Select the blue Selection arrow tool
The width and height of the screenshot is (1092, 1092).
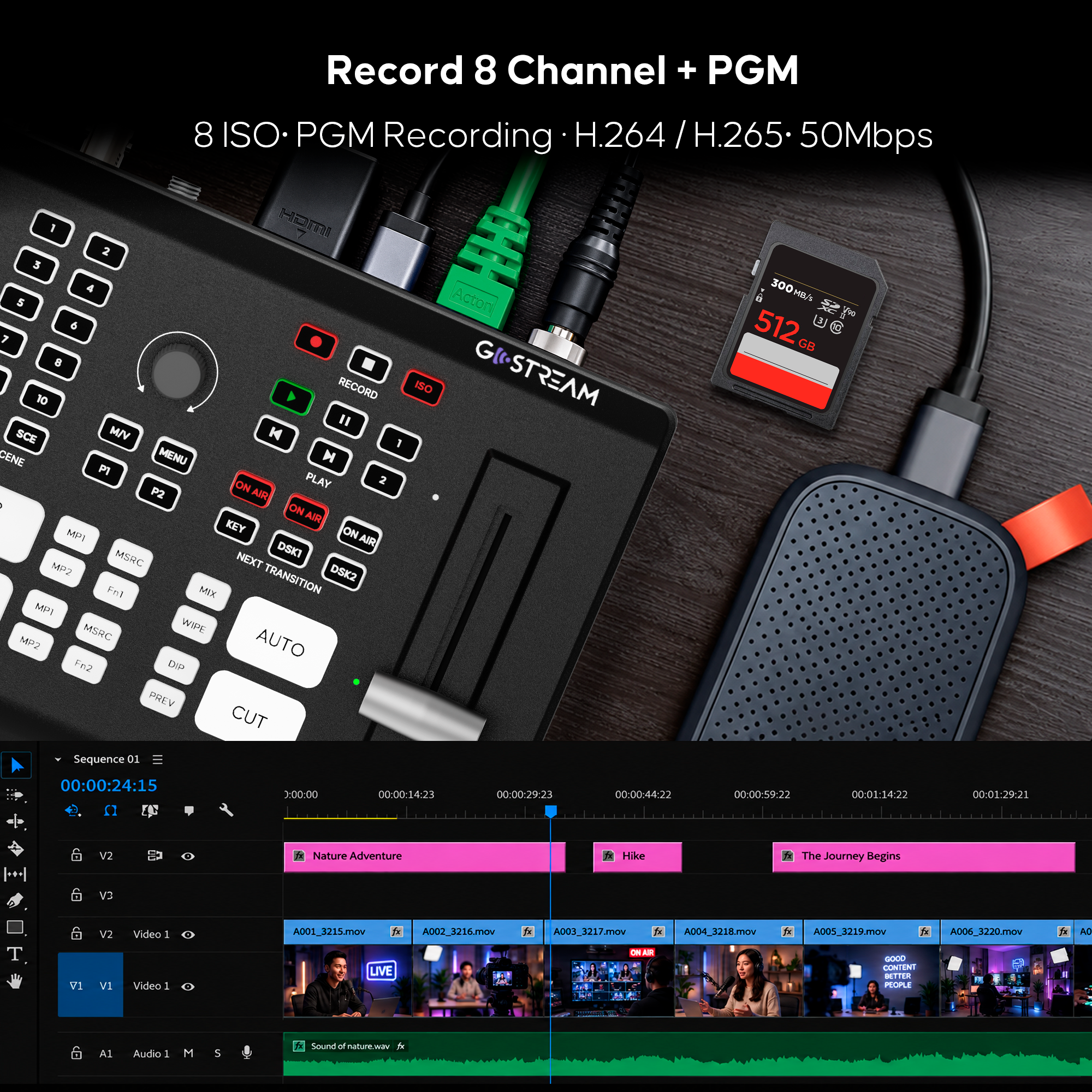[x=17, y=766]
